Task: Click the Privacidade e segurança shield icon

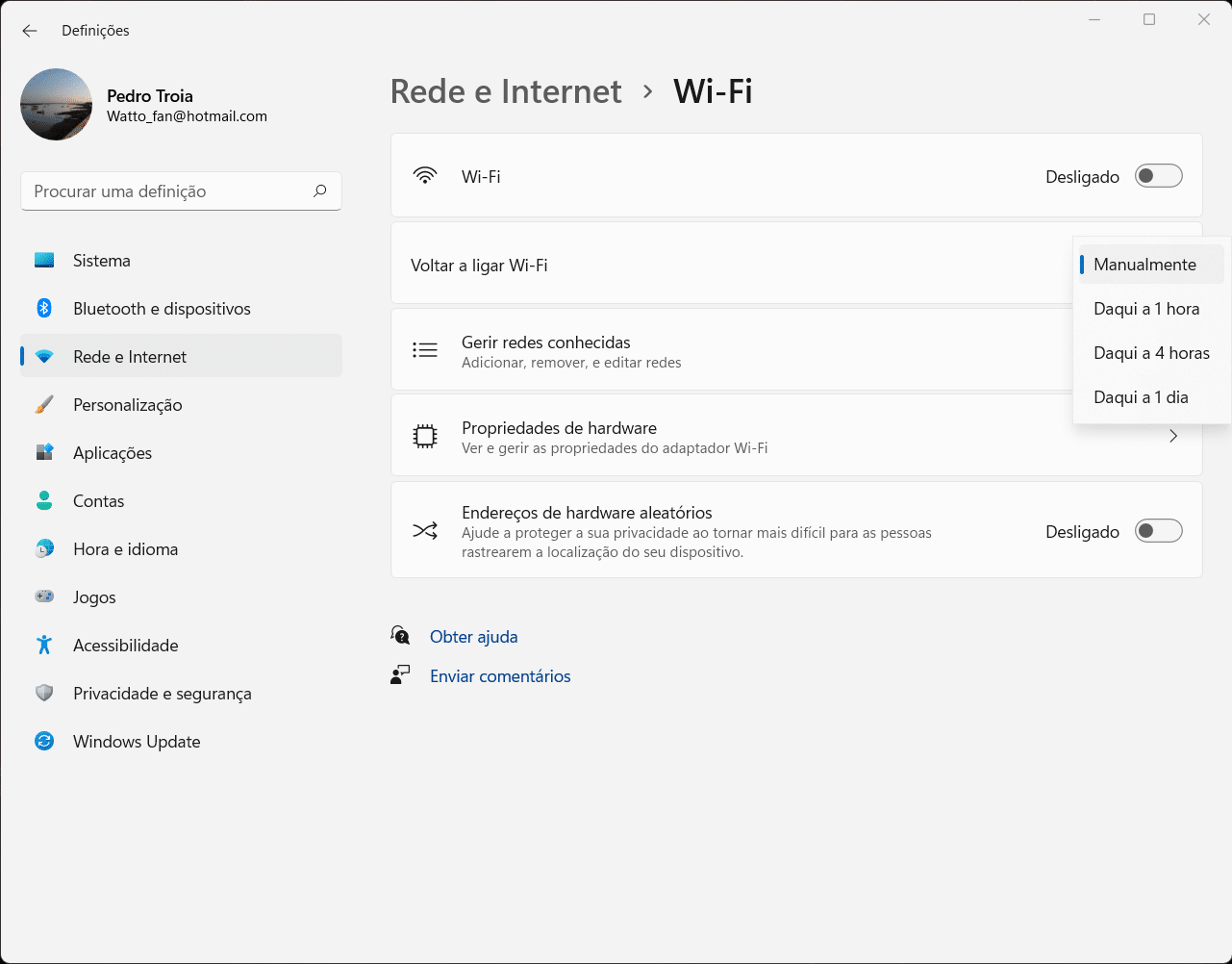Action: coord(44,693)
